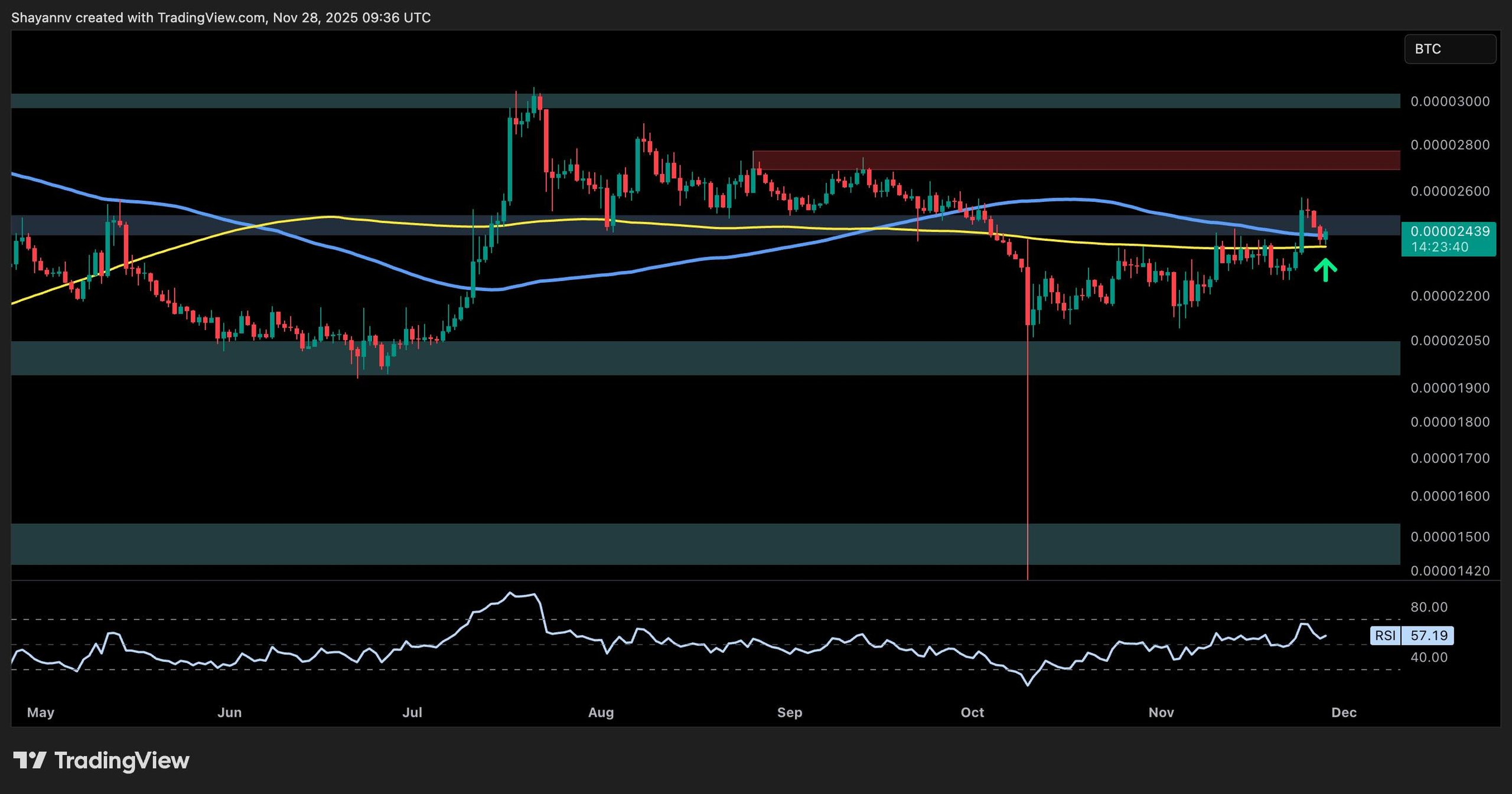Click the 40.00 RSI scale label

pos(1429,657)
